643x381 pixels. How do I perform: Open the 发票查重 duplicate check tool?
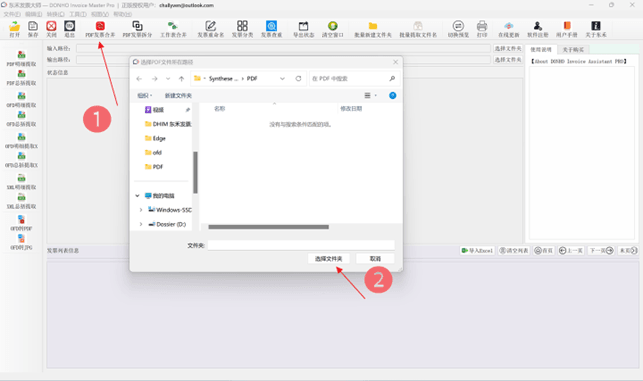(271, 29)
